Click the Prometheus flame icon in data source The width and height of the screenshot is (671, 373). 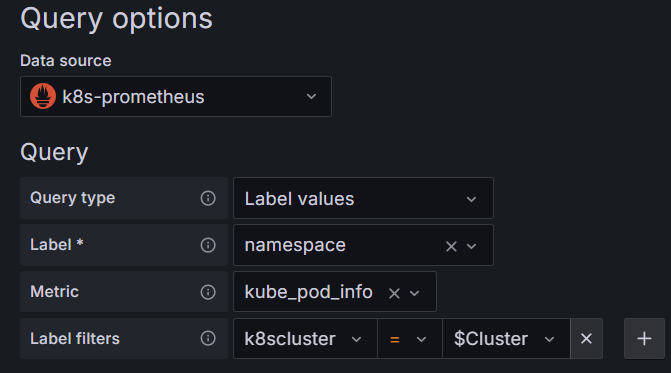click(43, 96)
